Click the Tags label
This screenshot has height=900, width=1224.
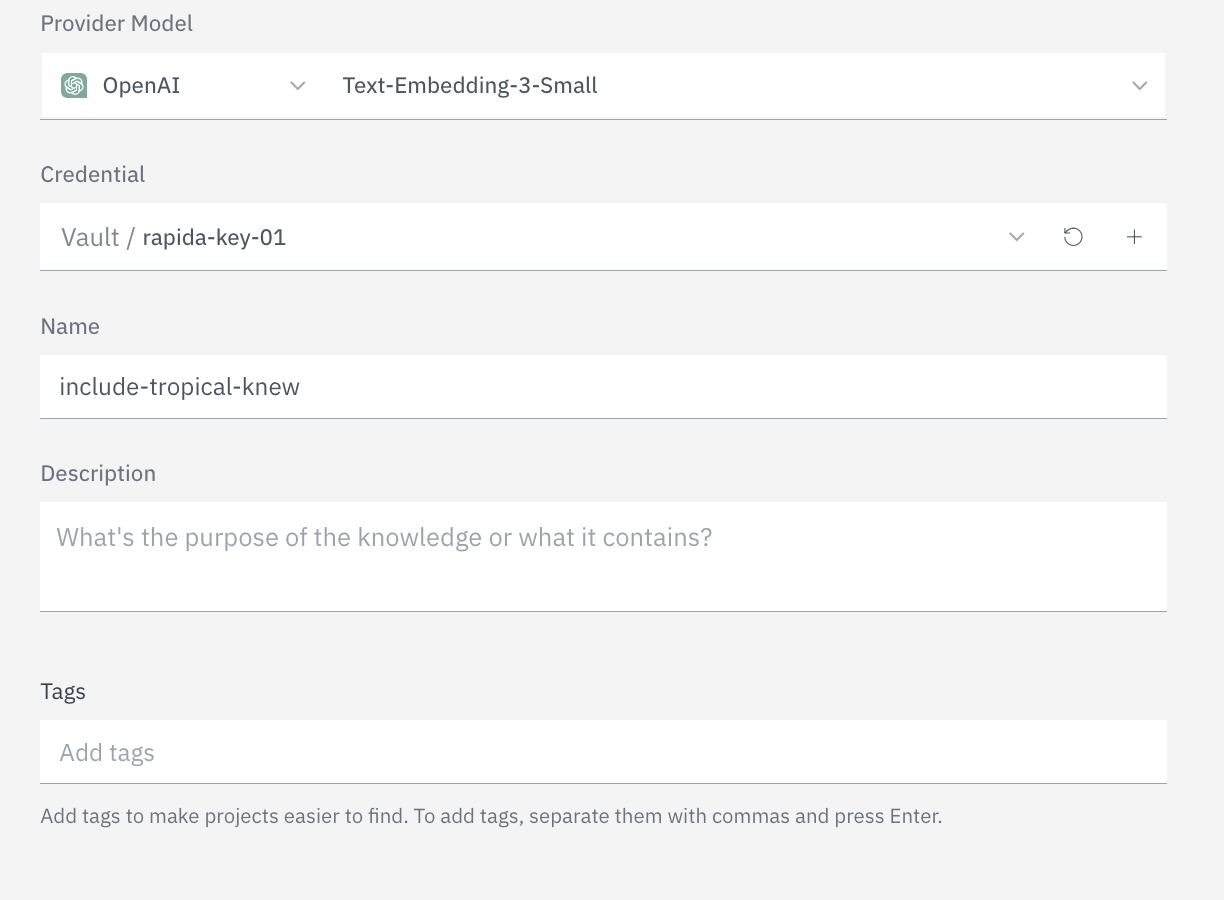(63, 691)
